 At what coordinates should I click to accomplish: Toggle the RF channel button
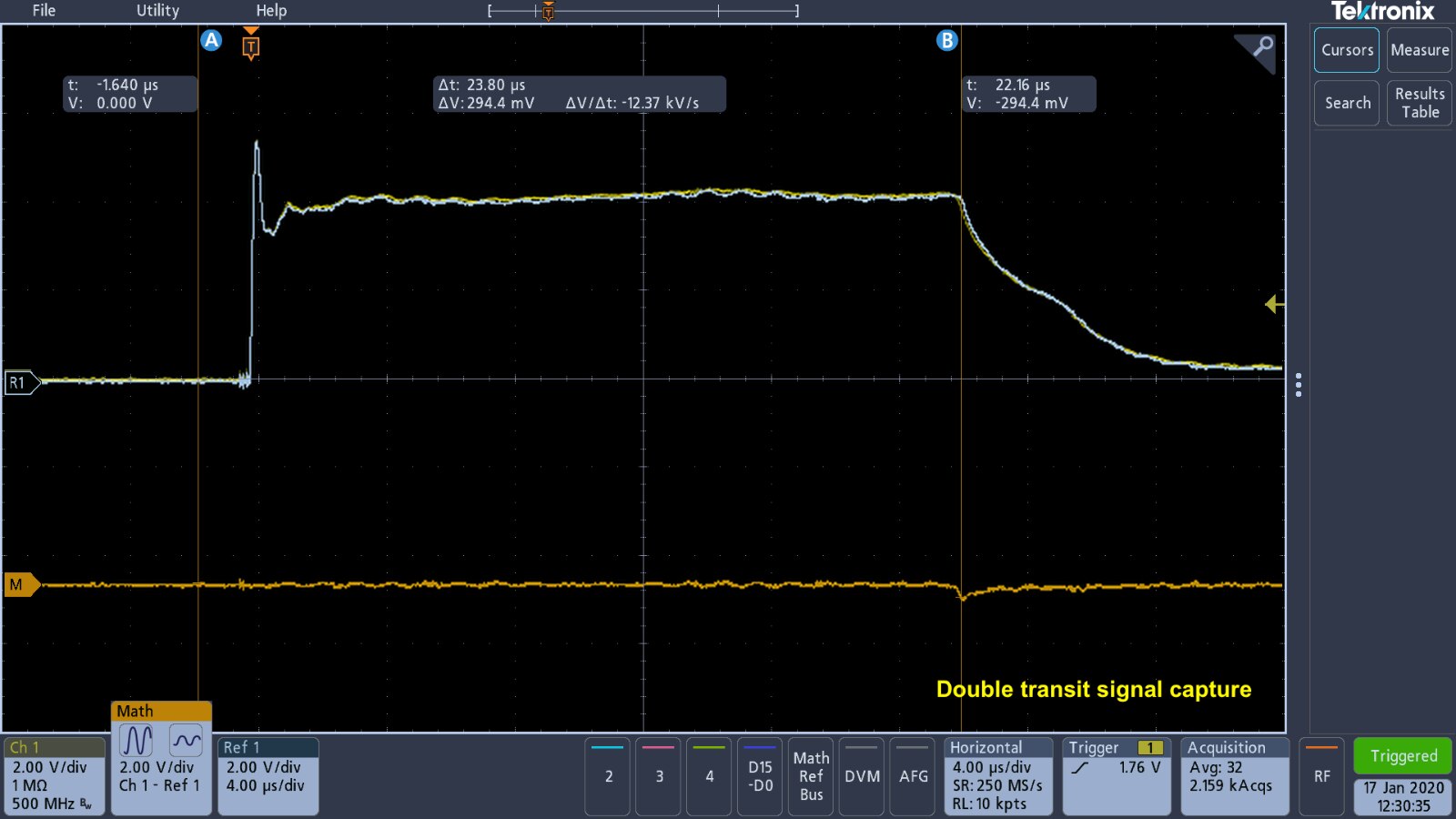pos(1322,776)
